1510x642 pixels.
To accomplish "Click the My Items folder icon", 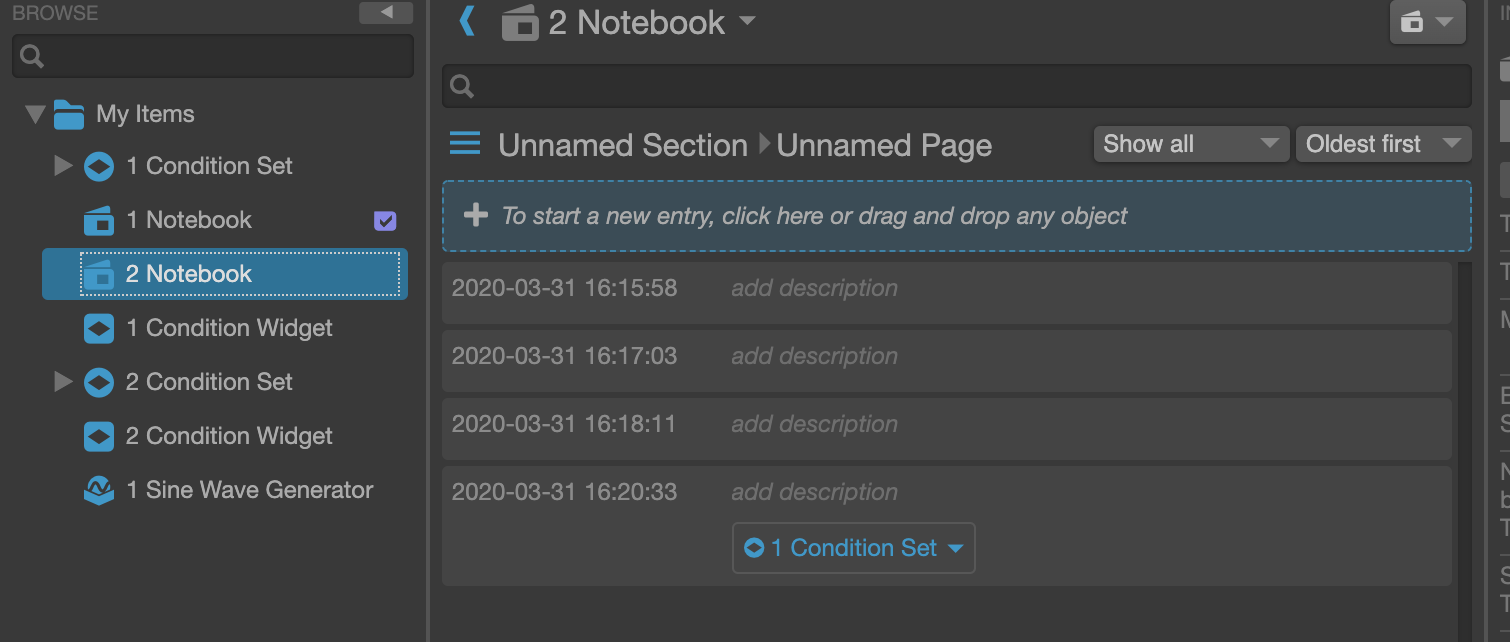I will [67, 113].
